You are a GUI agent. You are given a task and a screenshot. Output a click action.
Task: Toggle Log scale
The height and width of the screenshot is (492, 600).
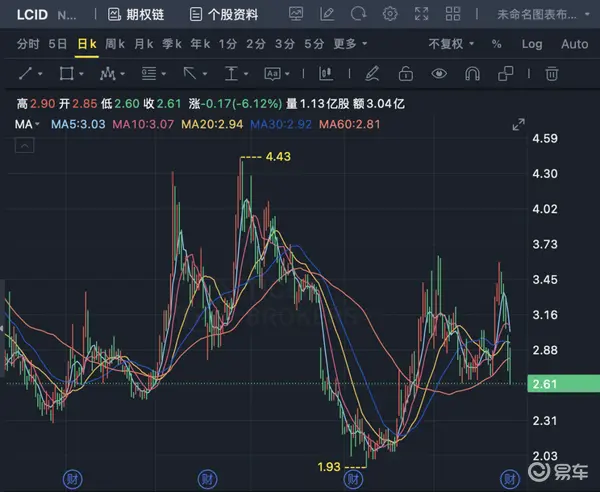point(532,44)
